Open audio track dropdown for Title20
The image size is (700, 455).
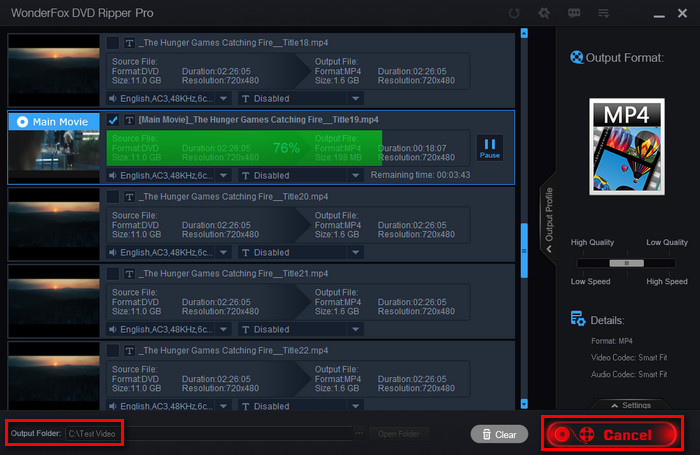point(223,252)
